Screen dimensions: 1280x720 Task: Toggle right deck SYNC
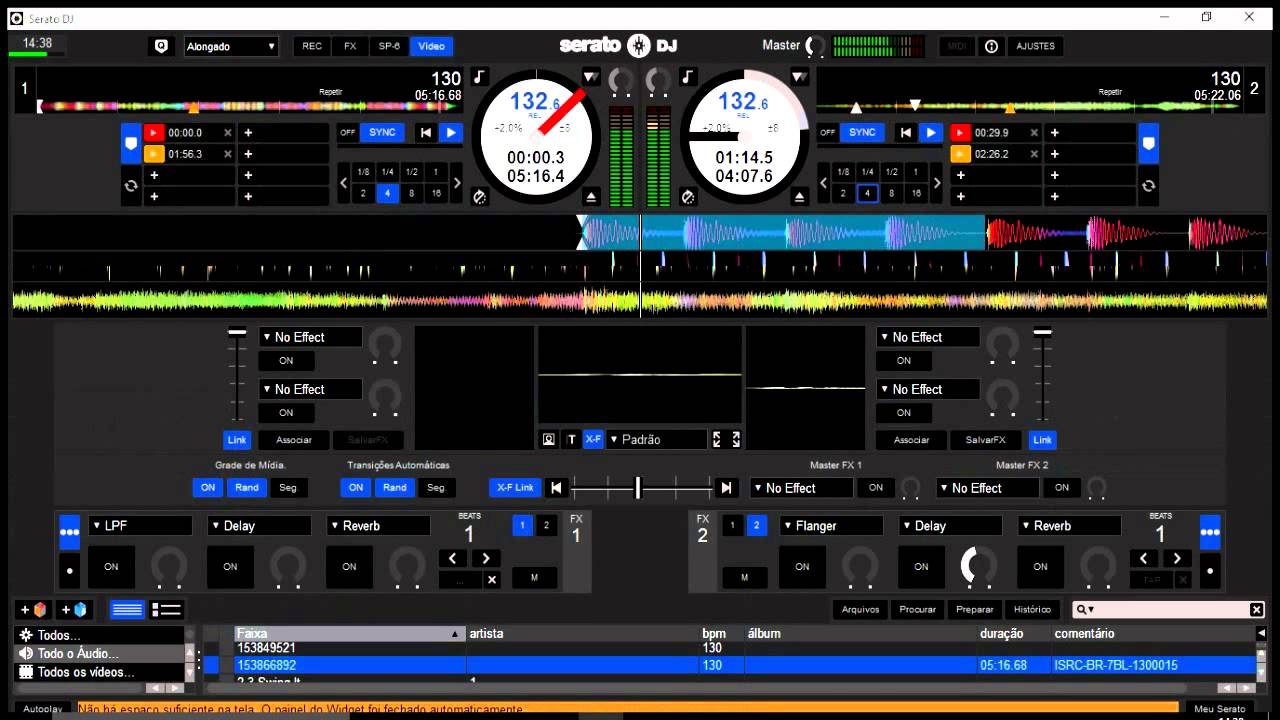pyautogui.click(x=862, y=132)
